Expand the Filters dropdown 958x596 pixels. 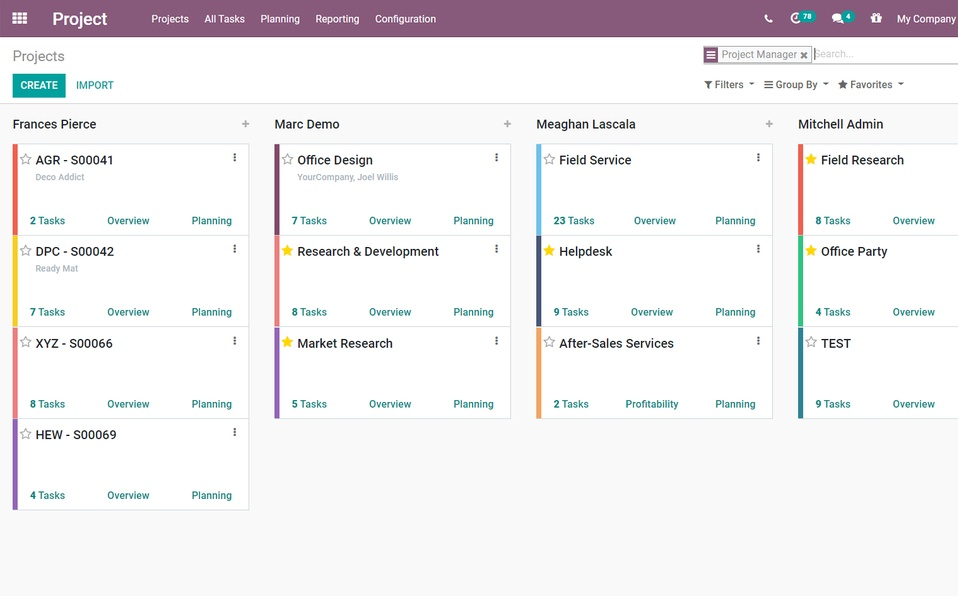pos(729,85)
